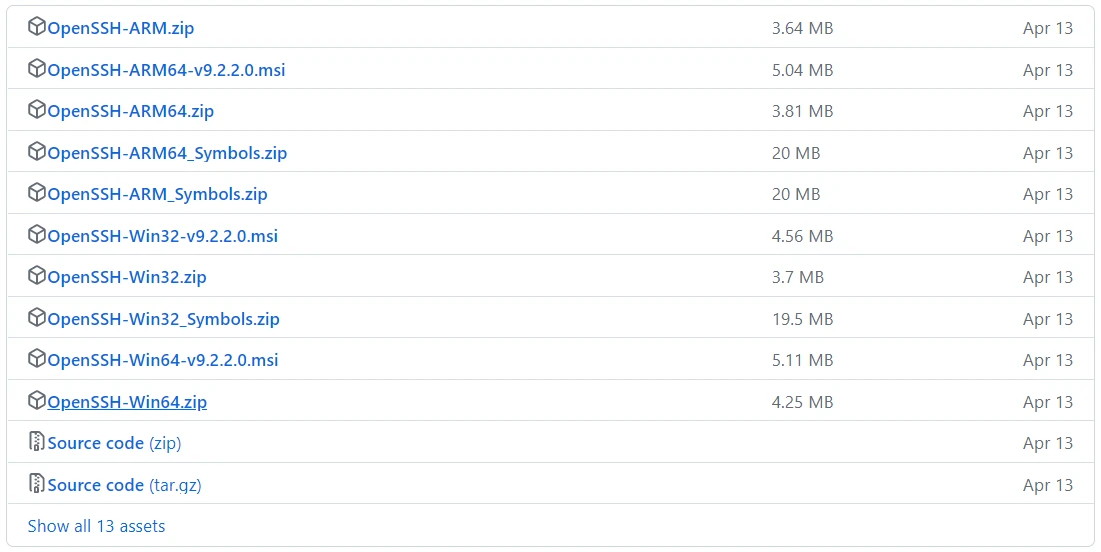The image size is (1101, 552).
Task: Click the zip file icon for Source code (zip)
Action: click(x=37, y=443)
